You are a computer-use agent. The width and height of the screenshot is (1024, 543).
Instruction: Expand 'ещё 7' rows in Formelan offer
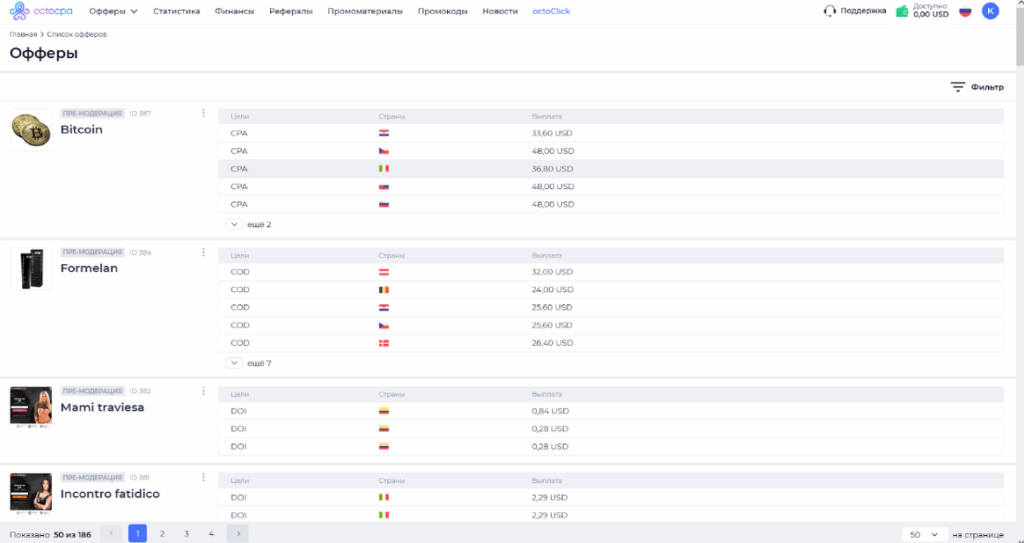(235, 363)
